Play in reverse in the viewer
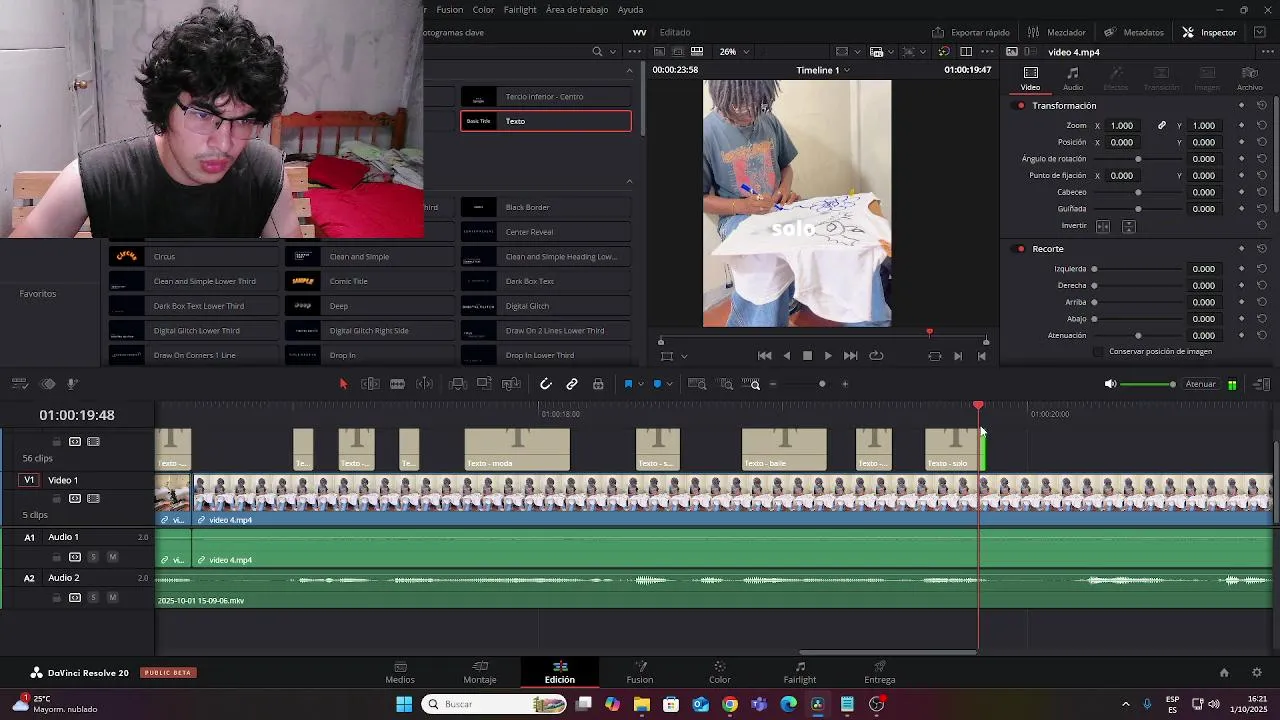Image resolution: width=1280 pixels, height=720 pixels. coord(786,356)
